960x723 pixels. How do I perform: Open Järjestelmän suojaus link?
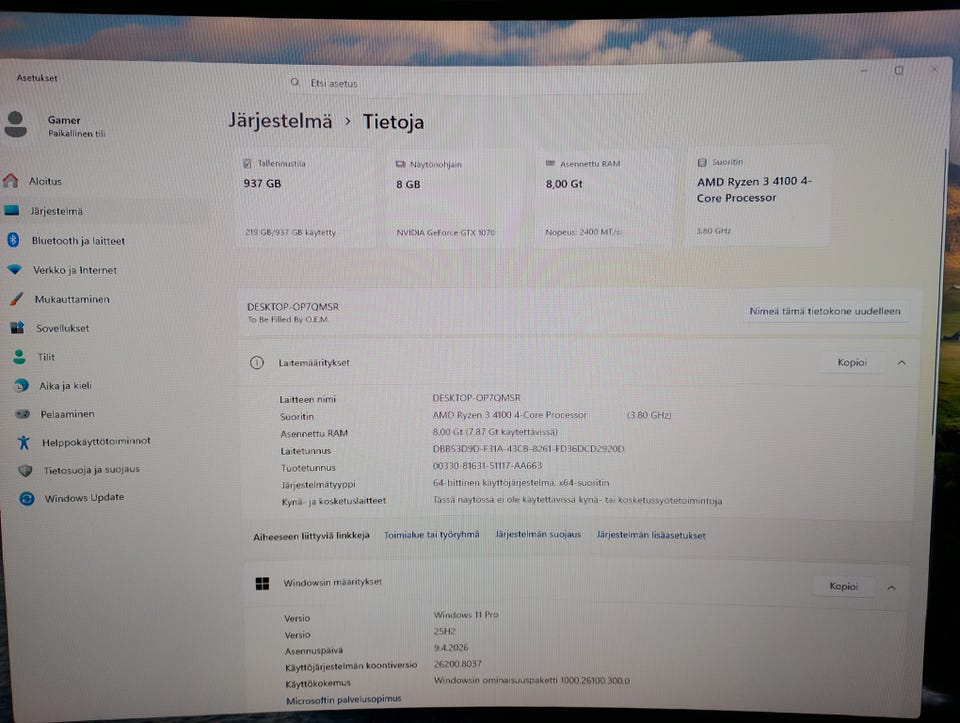click(x=538, y=534)
